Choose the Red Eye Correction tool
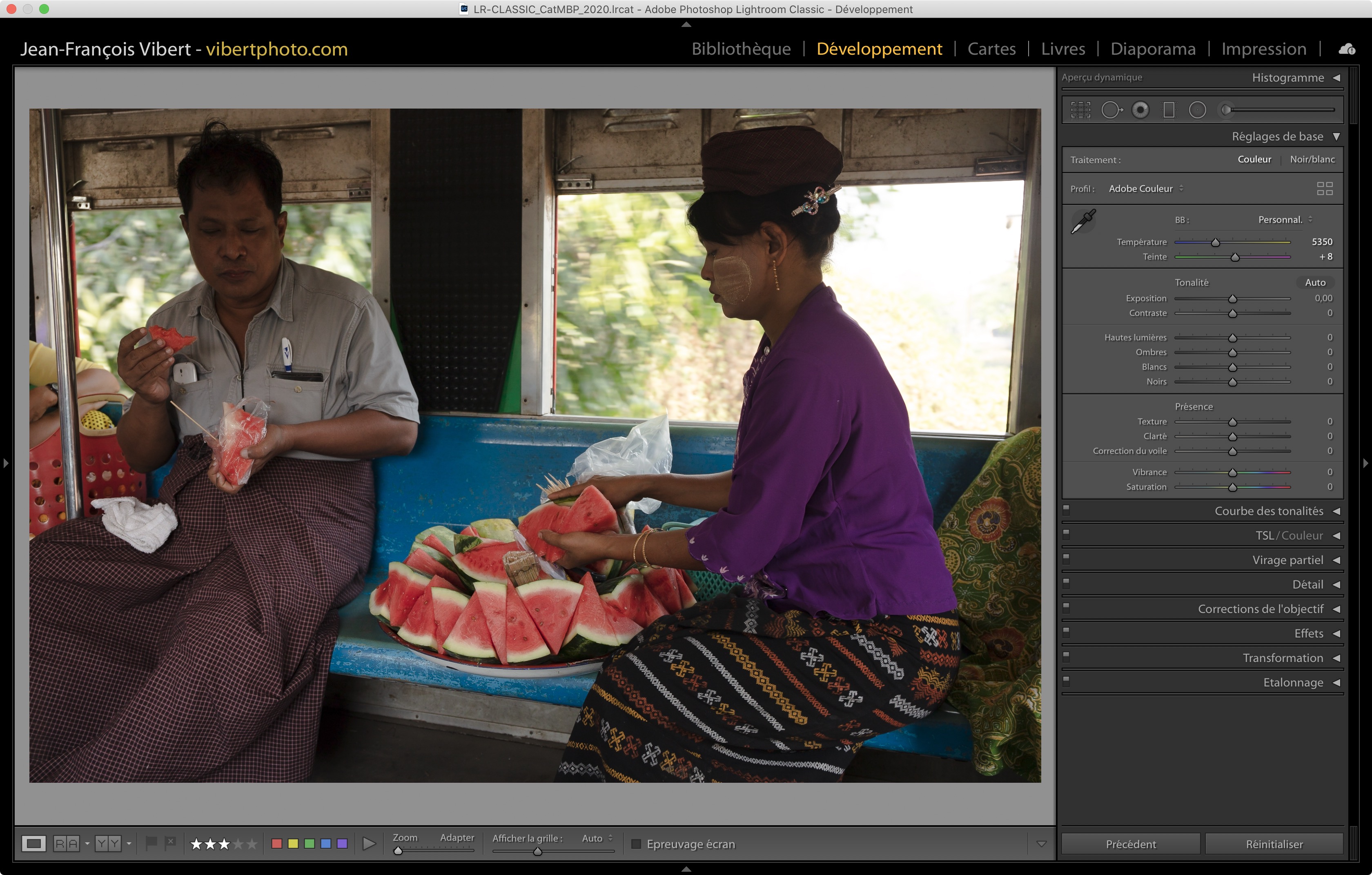 pyautogui.click(x=1140, y=110)
